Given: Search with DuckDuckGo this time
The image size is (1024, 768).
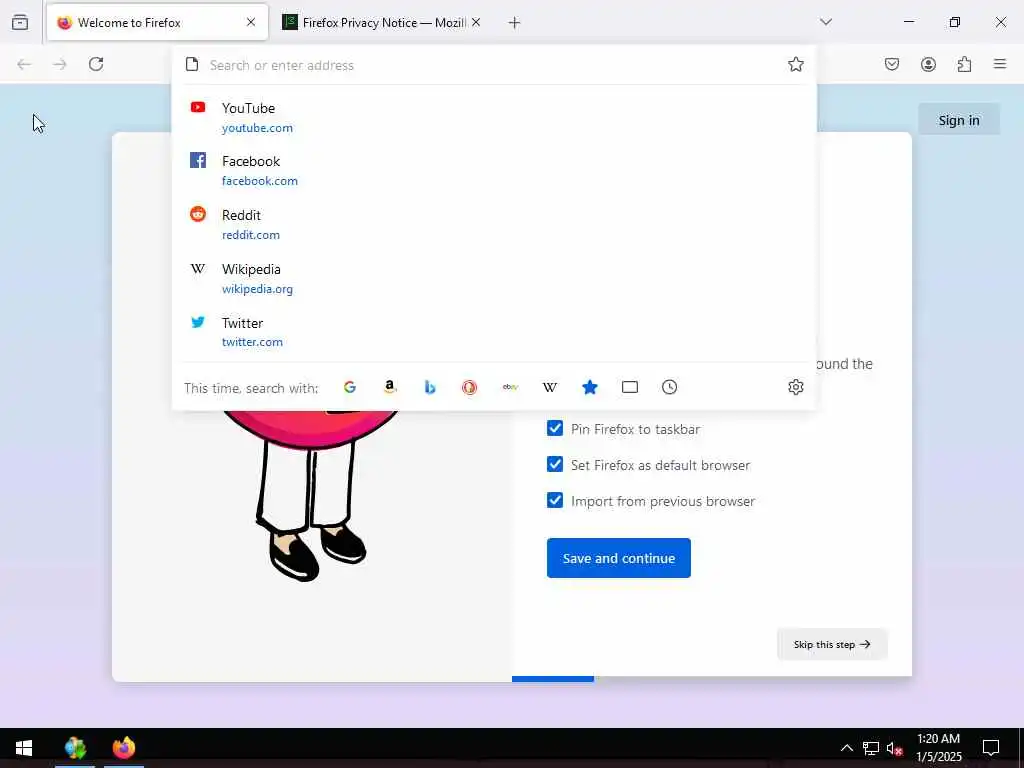Looking at the screenshot, I should click(x=470, y=387).
